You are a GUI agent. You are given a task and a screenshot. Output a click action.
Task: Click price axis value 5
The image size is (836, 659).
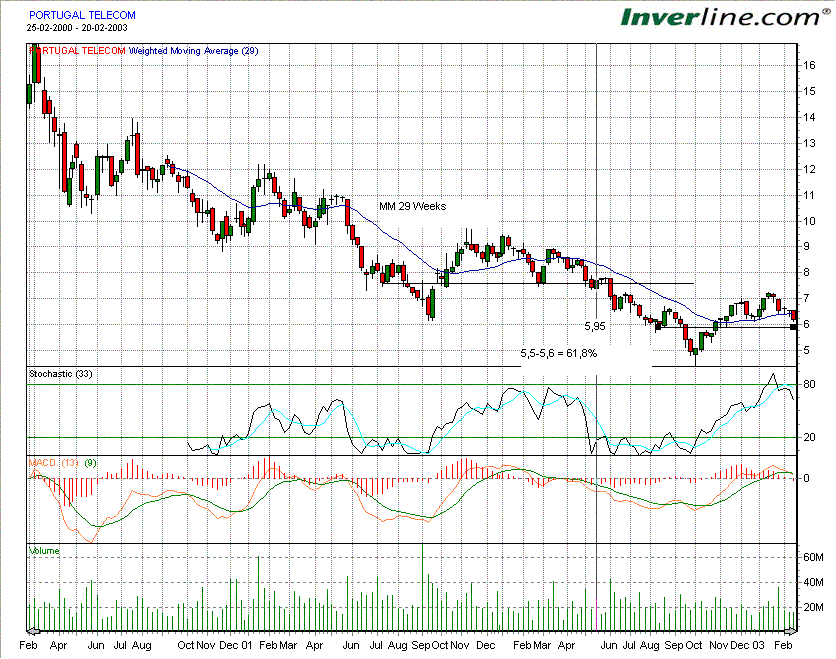point(806,350)
